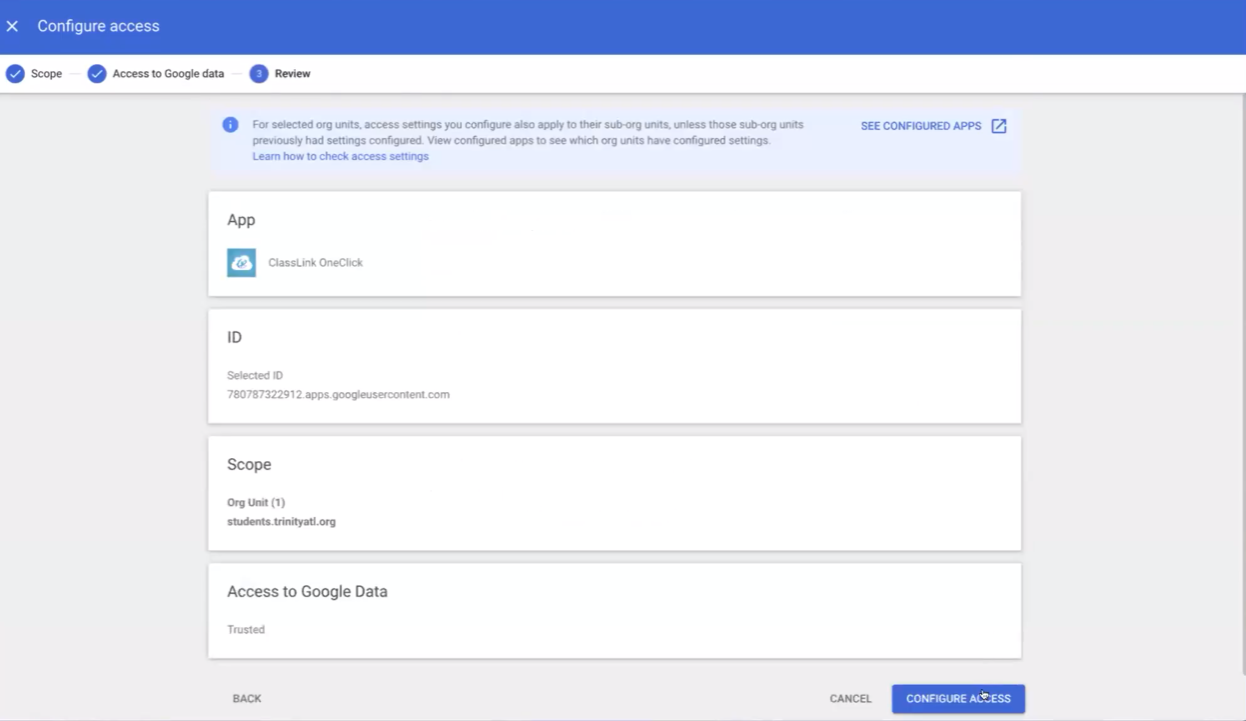Click the students.trinityatl.org org unit
Viewport: 1246px width, 721px height.
click(281, 522)
